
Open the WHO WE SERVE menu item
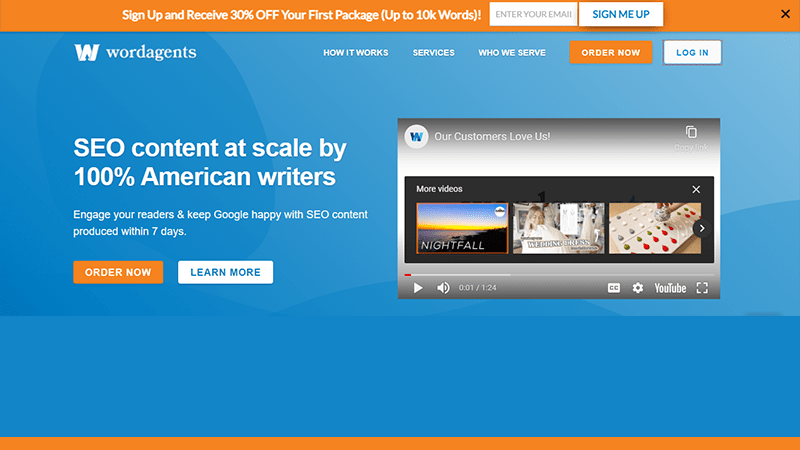pos(512,53)
